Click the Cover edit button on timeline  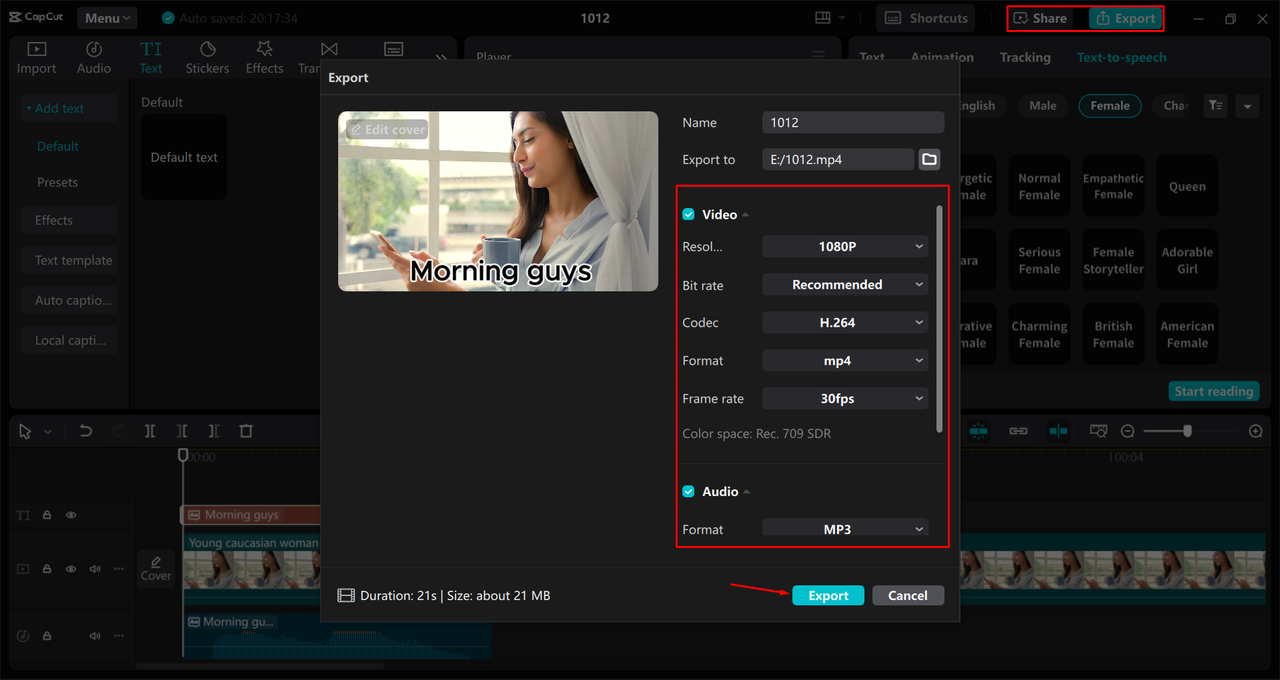156,568
